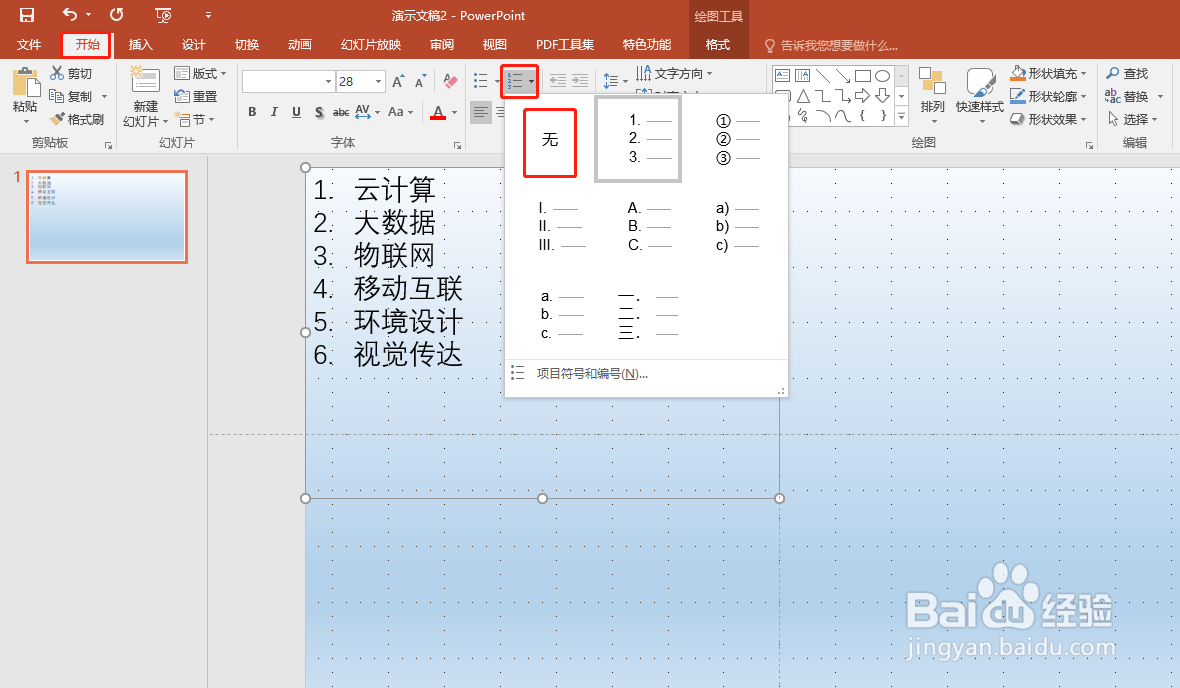Viewport: 1180px width, 688px height.
Task: Decrease list indent level
Action: [x=558, y=81]
